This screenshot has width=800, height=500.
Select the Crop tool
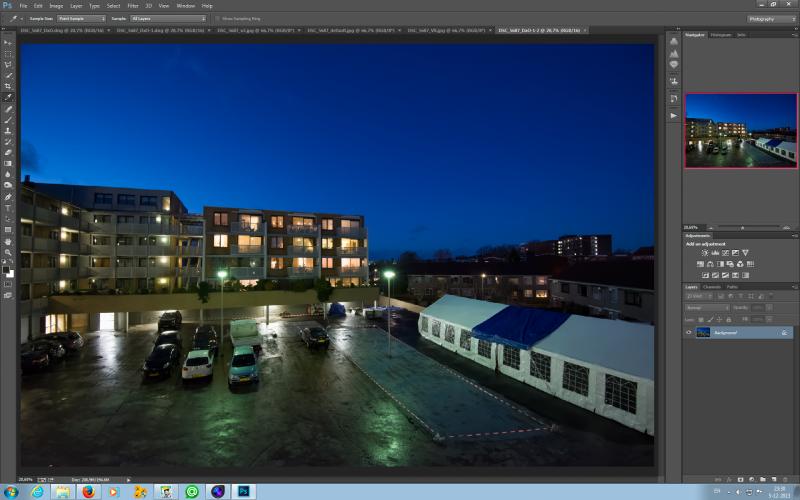[8, 86]
